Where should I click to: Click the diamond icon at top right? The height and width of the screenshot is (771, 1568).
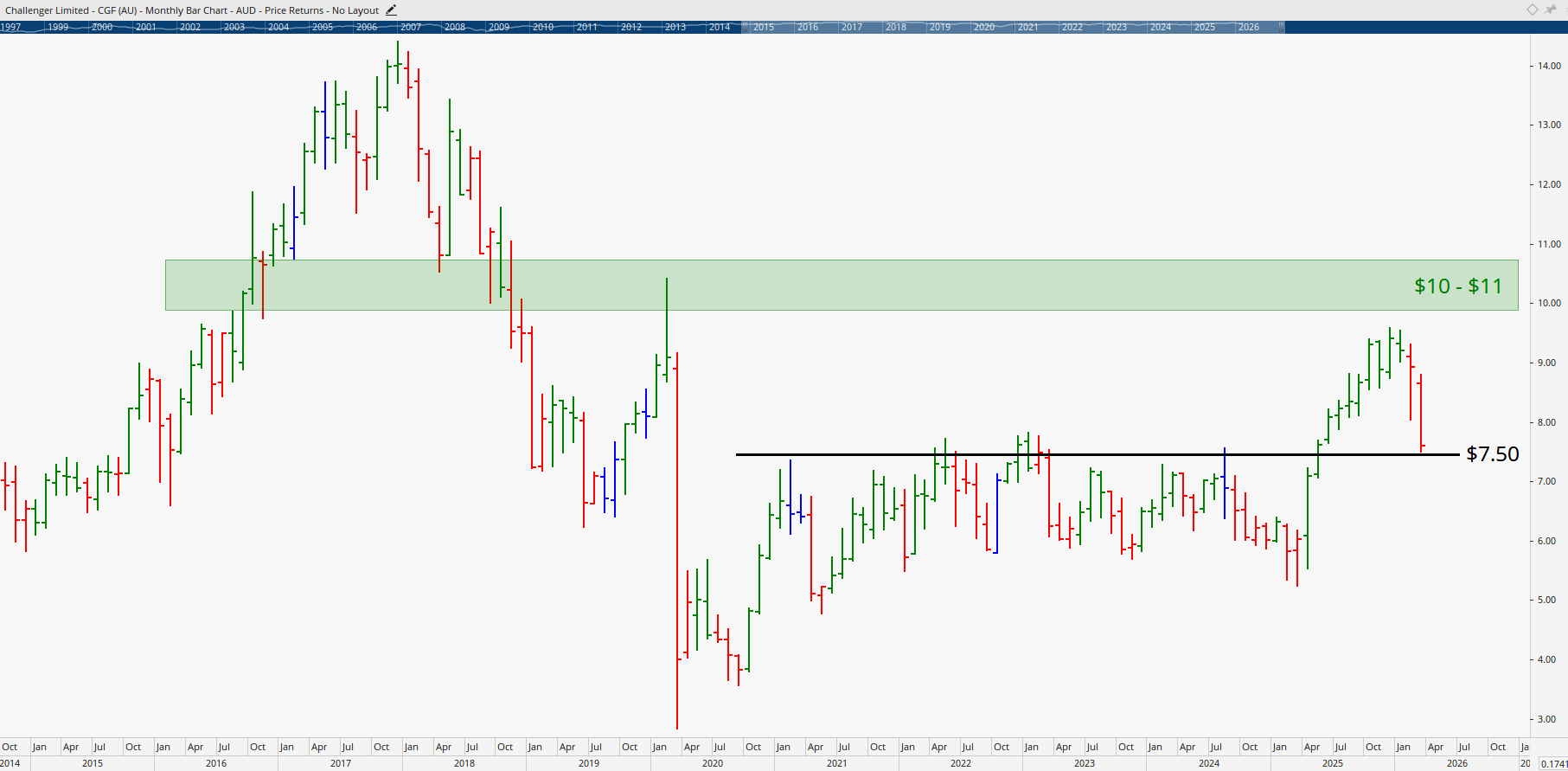point(1532,10)
